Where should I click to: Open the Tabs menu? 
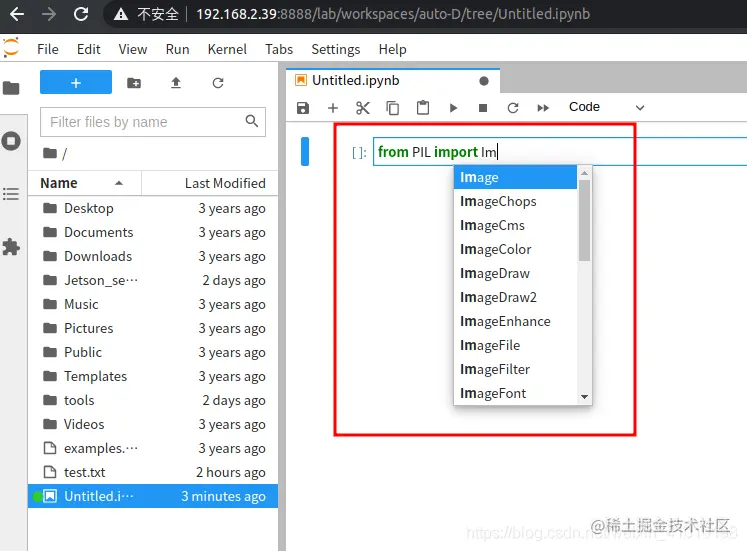pyautogui.click(x=279, y=49)
